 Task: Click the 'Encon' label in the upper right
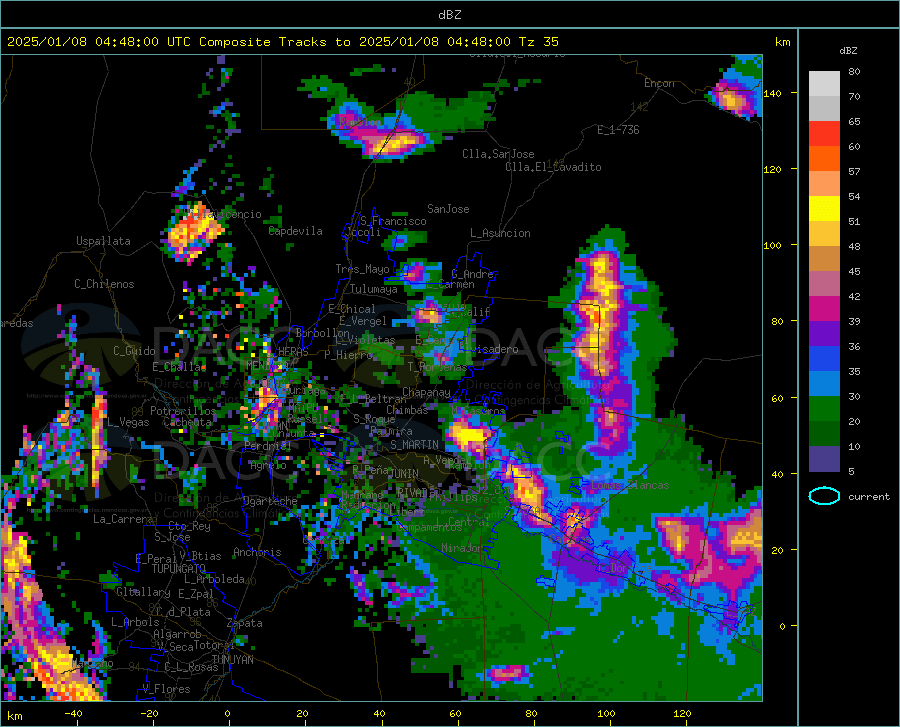pos(659,83)
